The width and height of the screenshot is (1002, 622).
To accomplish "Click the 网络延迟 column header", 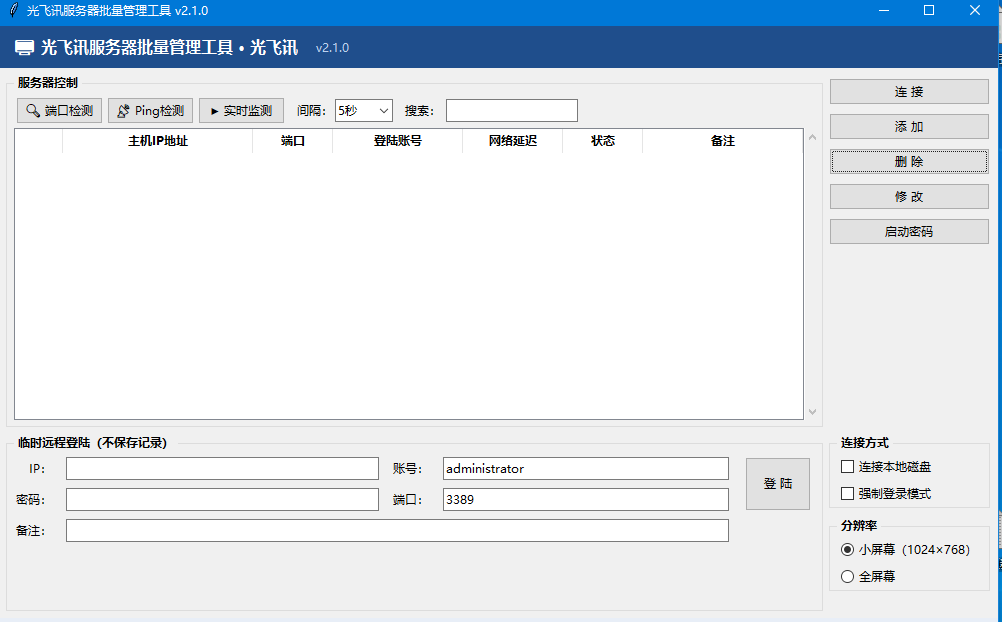I will 513,141.
